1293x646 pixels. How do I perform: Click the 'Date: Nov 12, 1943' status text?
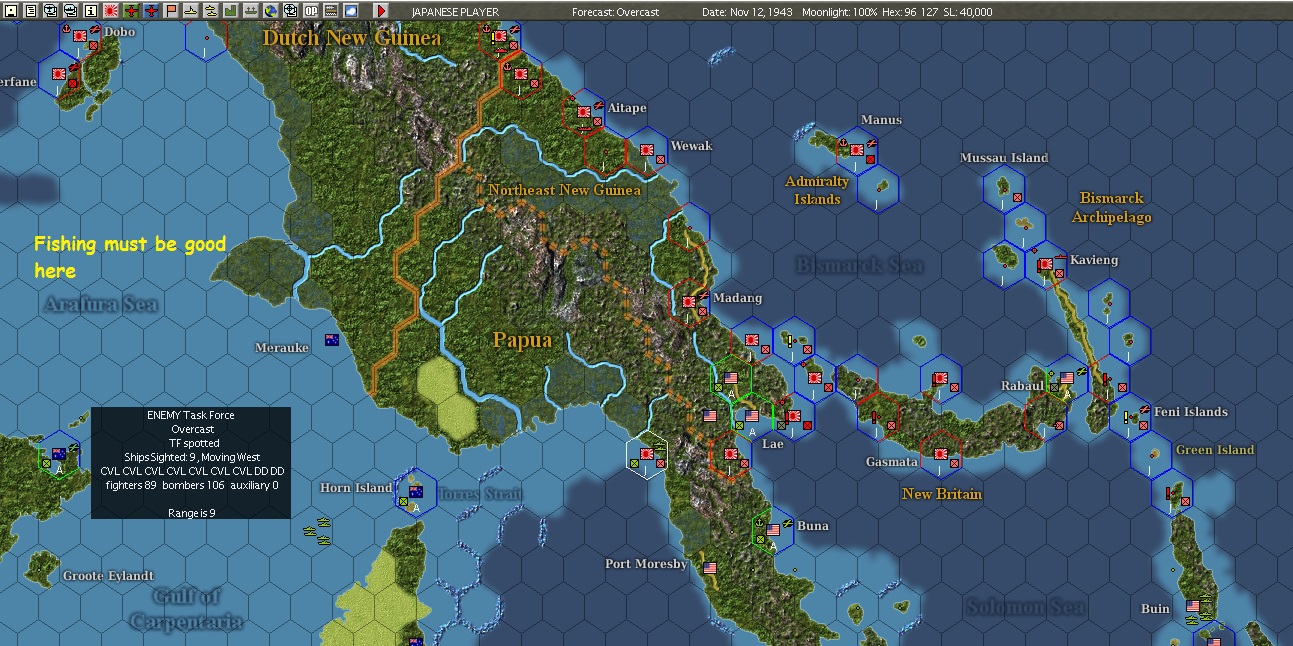[x=747, y=11]
